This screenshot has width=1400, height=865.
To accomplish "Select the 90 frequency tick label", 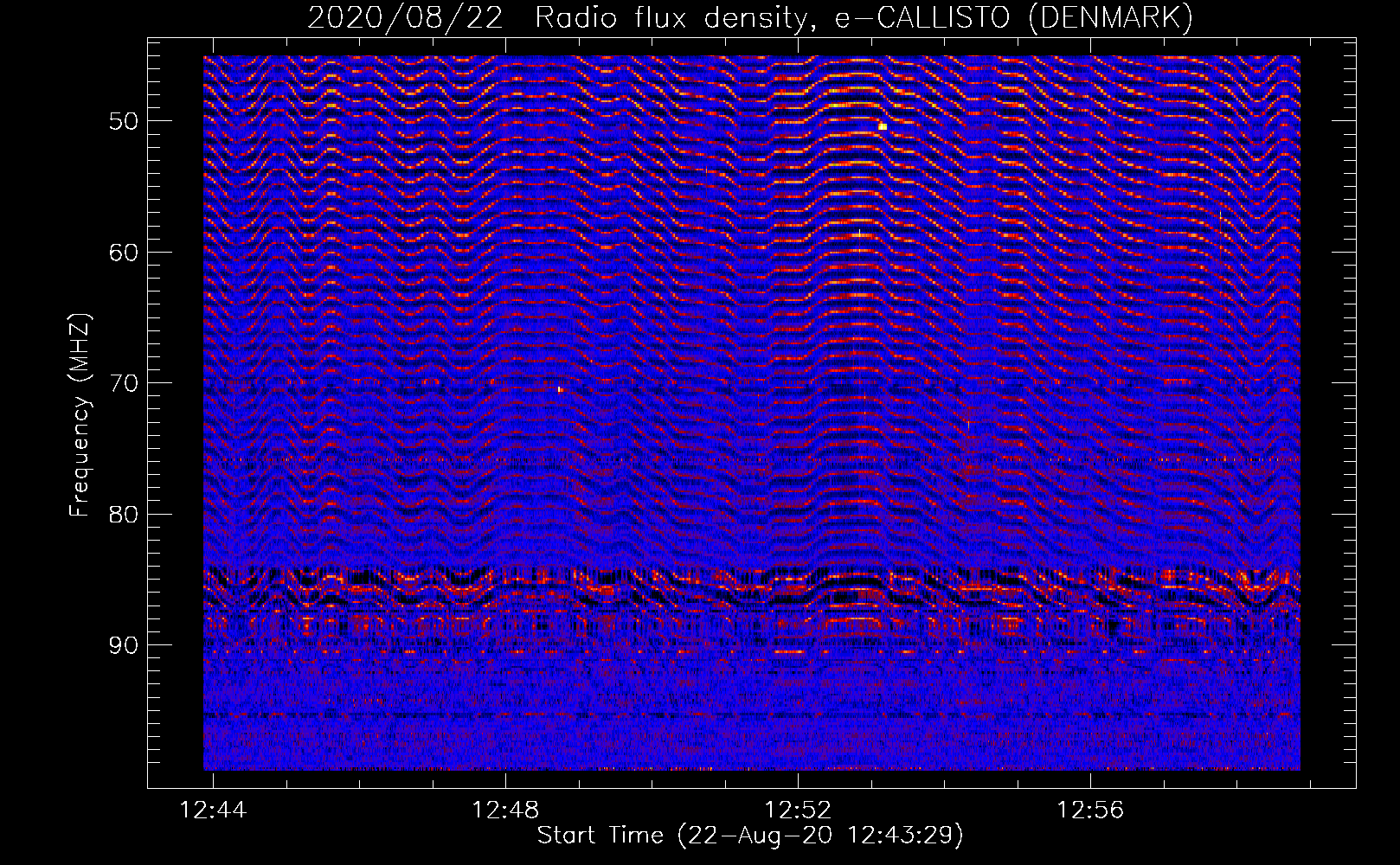I will [x=124, y=645].
